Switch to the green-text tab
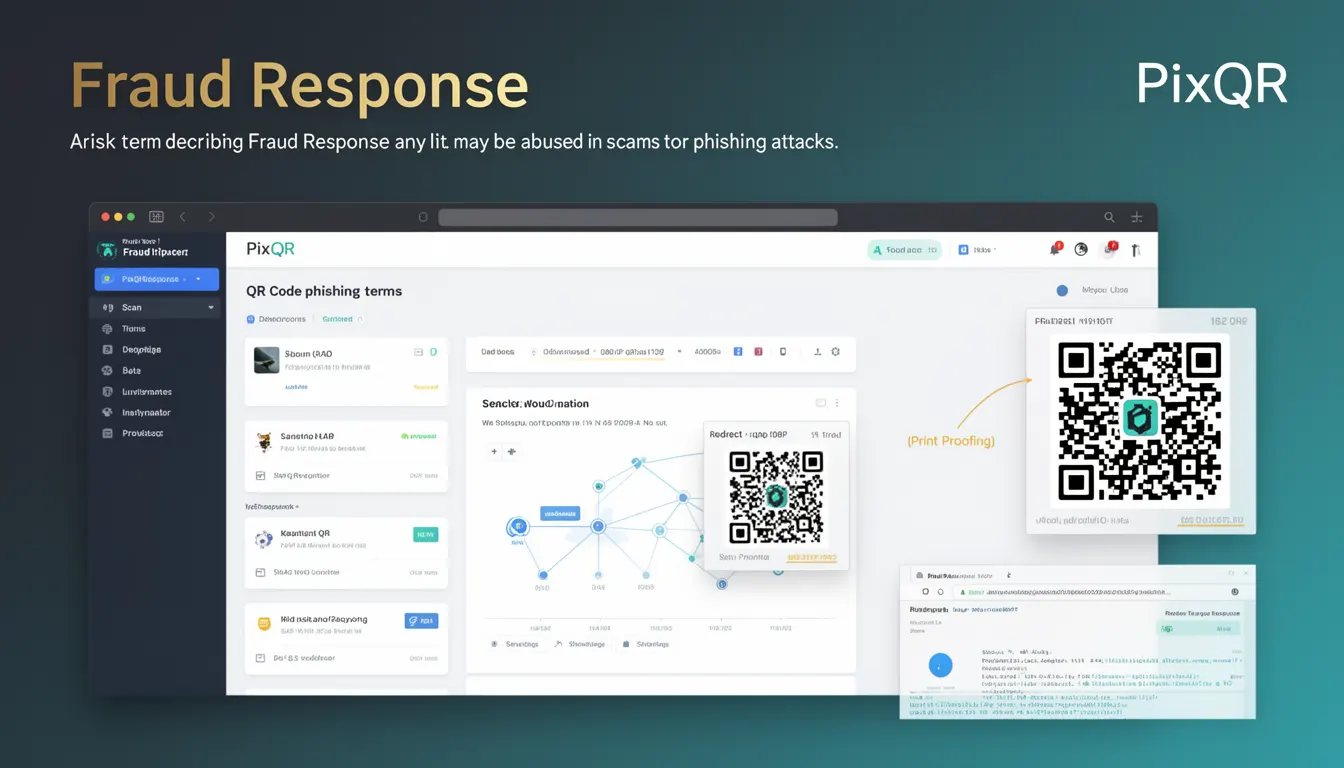 coord(341,319)
